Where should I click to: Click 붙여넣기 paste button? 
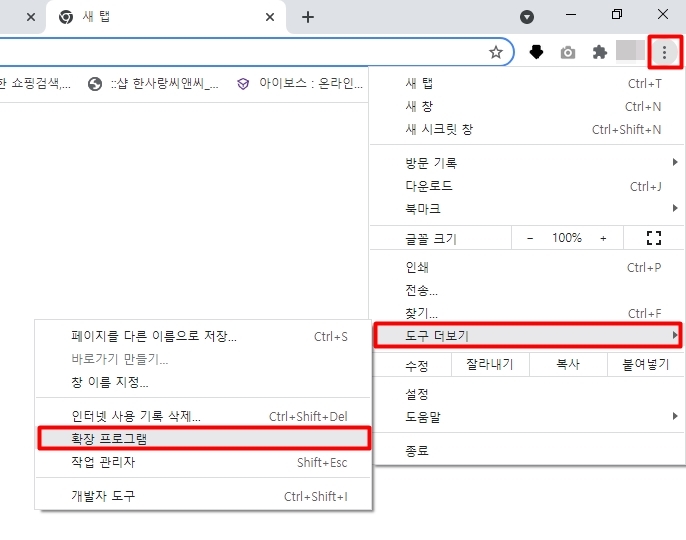pos(646,364)
